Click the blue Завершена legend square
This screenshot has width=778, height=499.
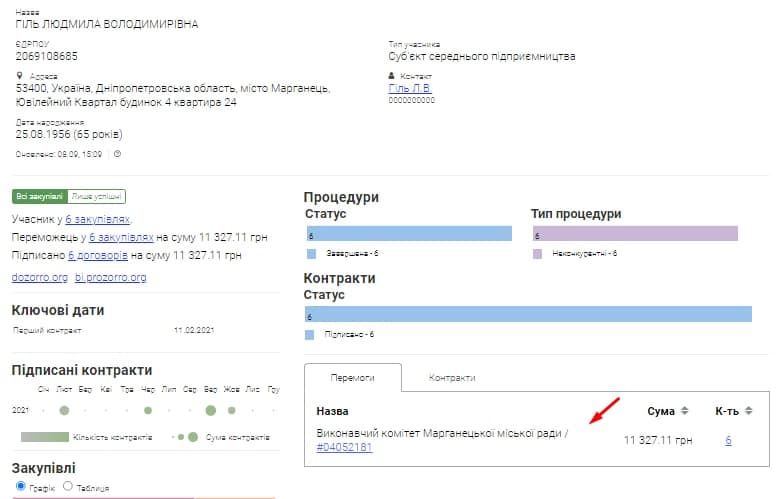(x=310, y=254)
